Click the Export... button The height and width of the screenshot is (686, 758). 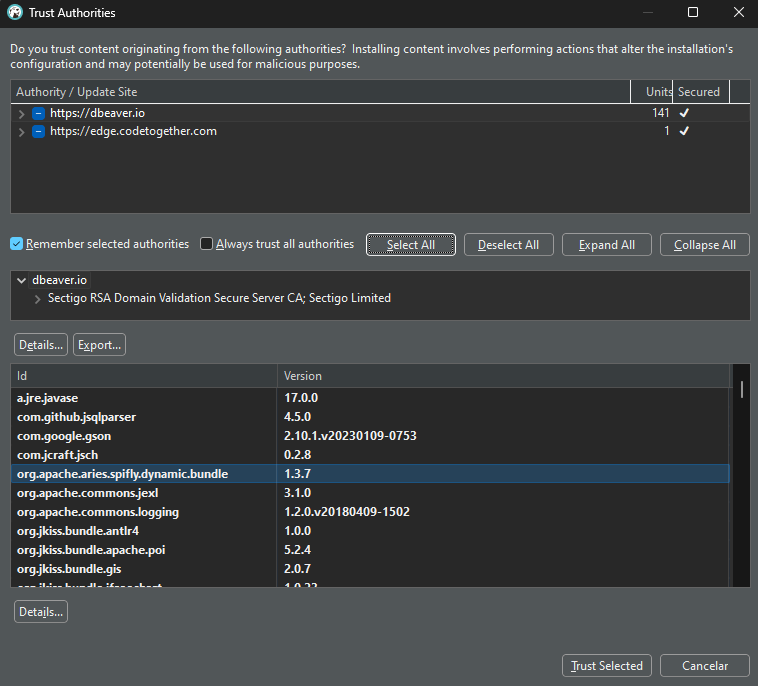pos(100,345)
